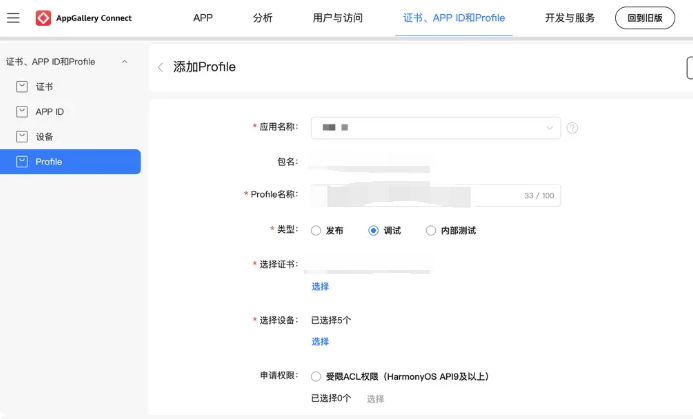
Task: Open the 用户与访问 top tab
Action: [x=338, y=18]
